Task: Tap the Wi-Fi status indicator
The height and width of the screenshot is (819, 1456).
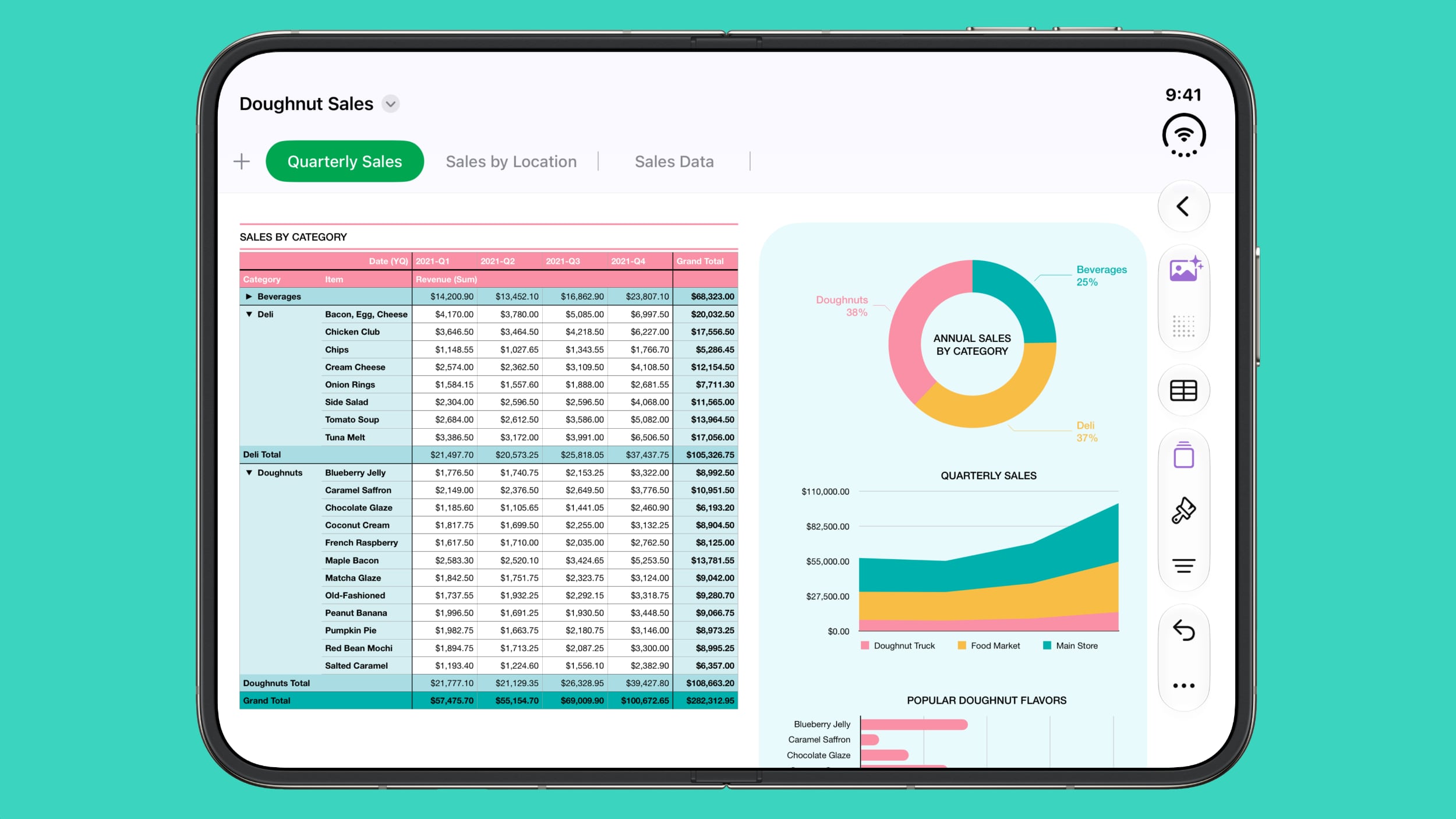Action: point(1183,135)
